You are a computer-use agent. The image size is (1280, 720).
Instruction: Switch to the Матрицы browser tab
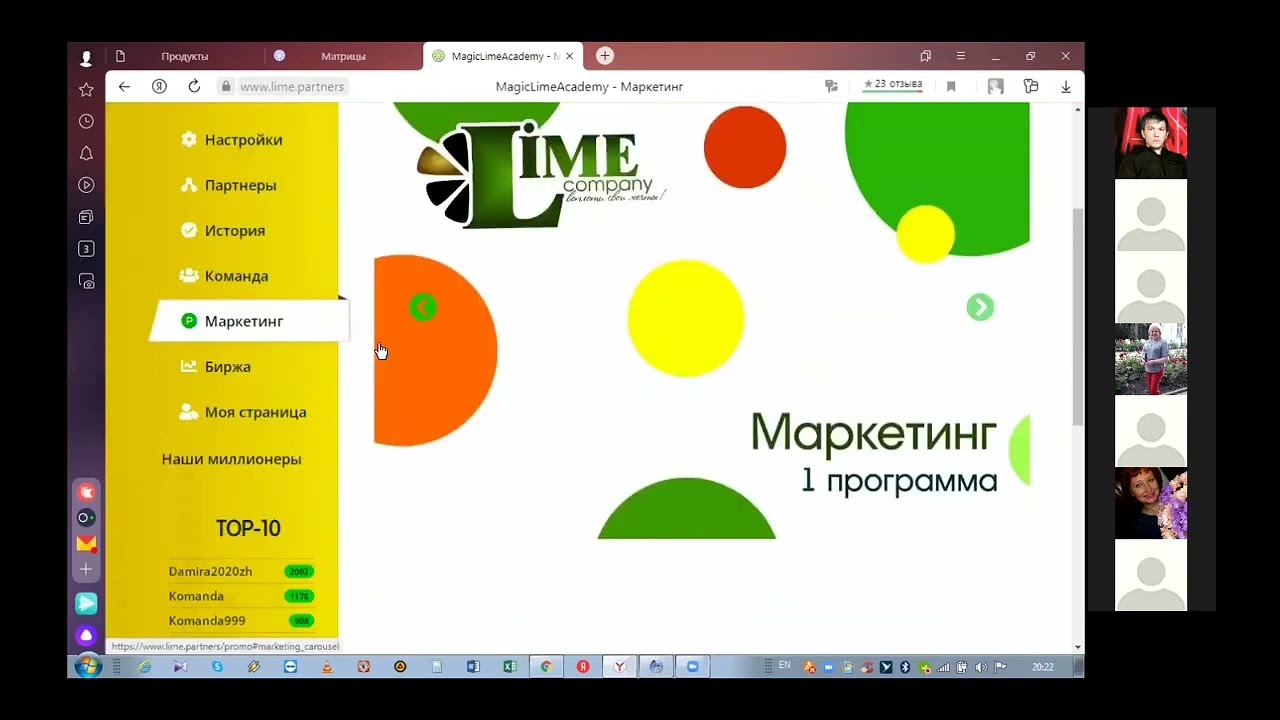click(343, 56)
